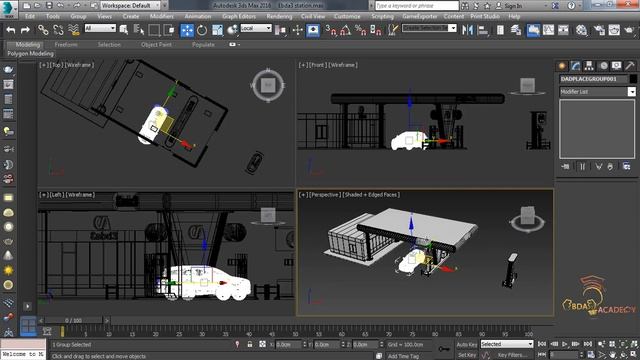Viewport: 640px width, 360px height.
Task: Toggle the Angle Snap button
Action: point(346,30)
